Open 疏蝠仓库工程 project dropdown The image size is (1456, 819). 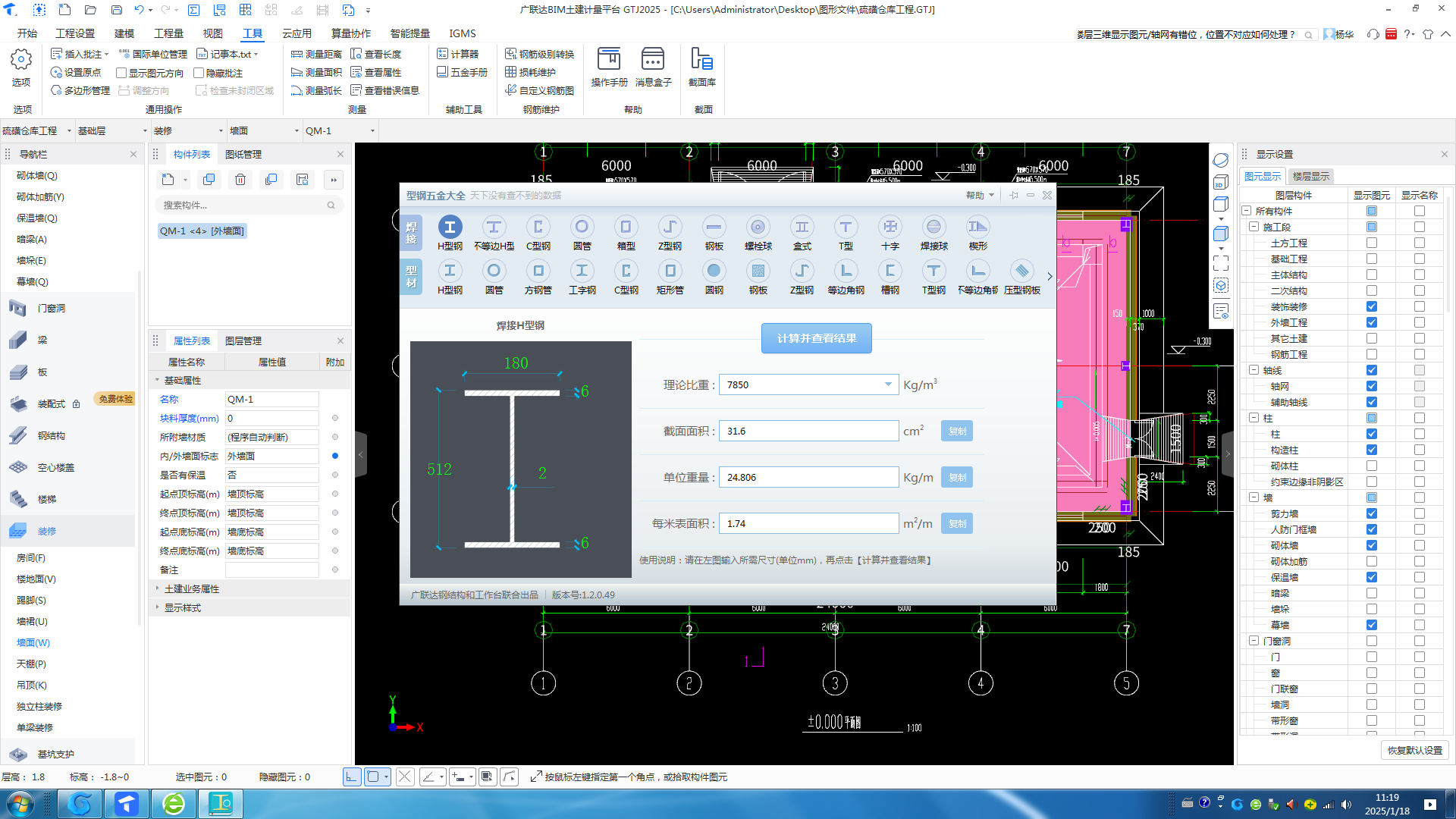37,130
